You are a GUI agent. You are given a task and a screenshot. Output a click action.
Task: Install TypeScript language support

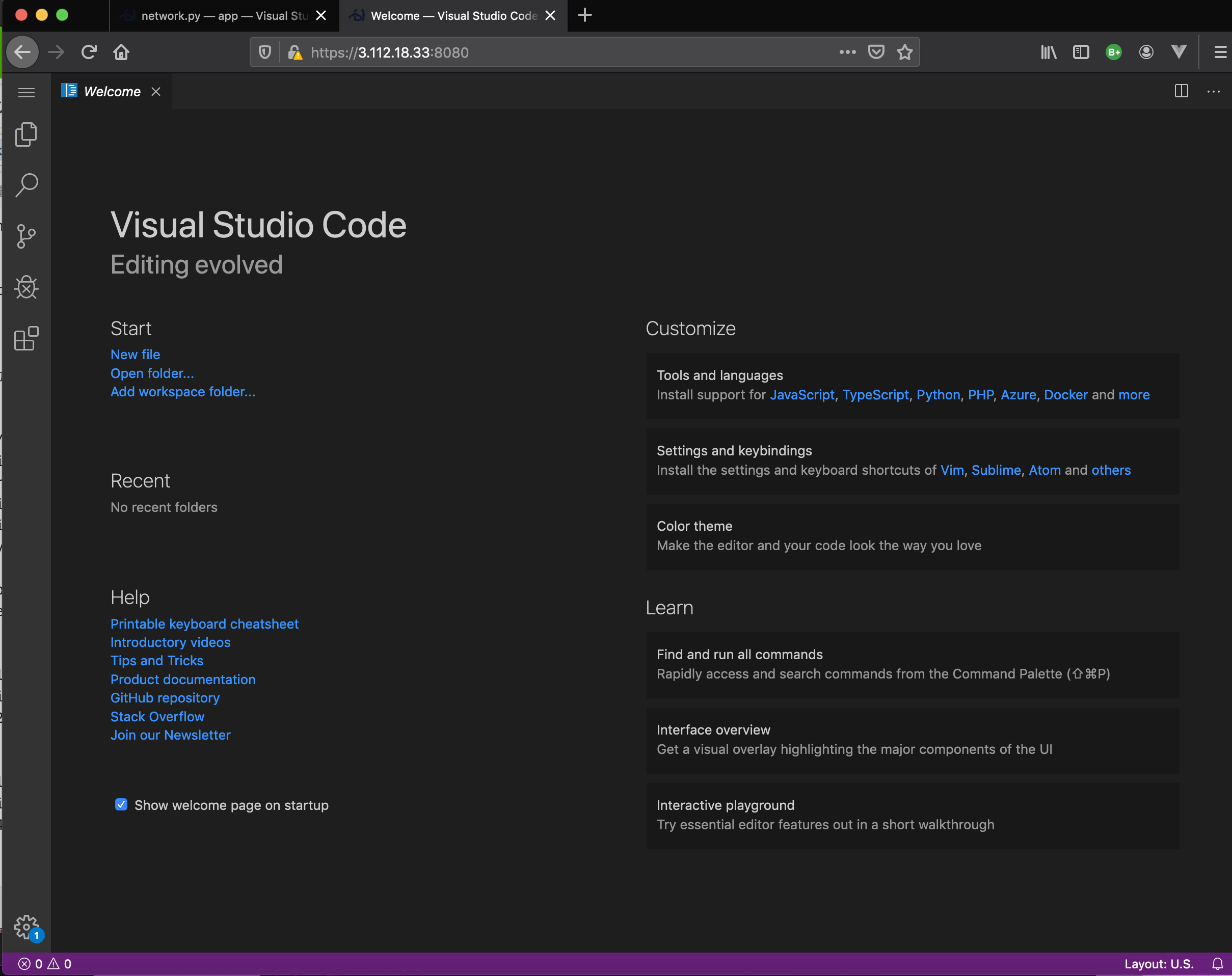(x=875, y=395)
